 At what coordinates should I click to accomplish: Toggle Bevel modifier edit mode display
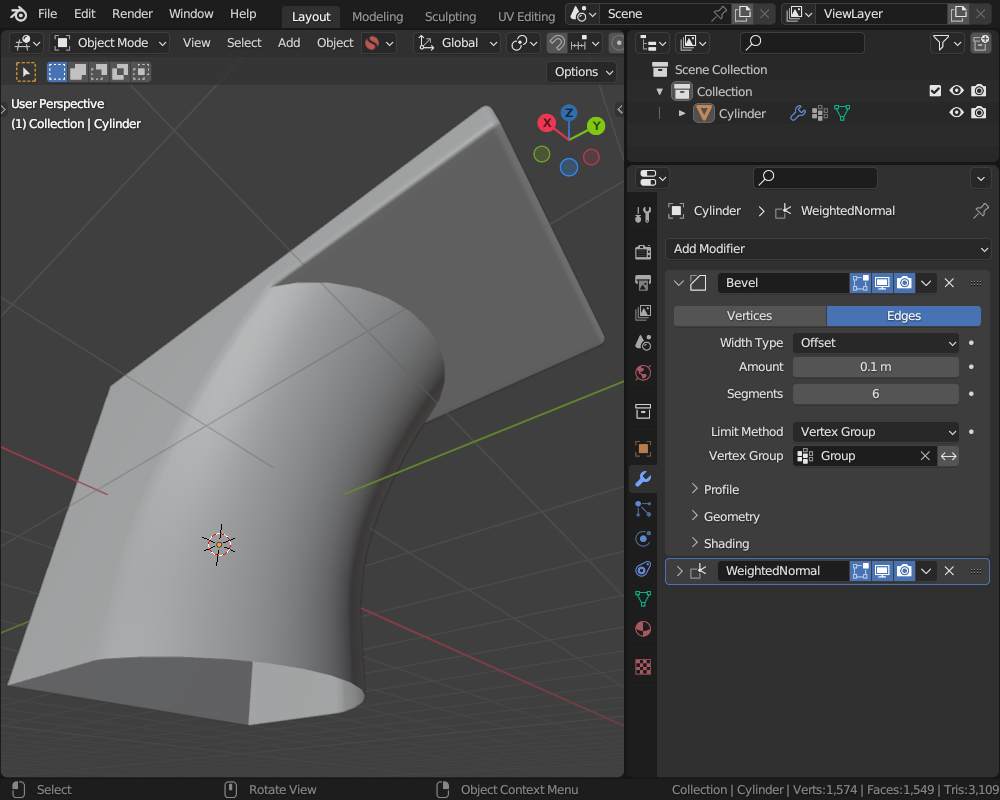[x=860, y=283]
